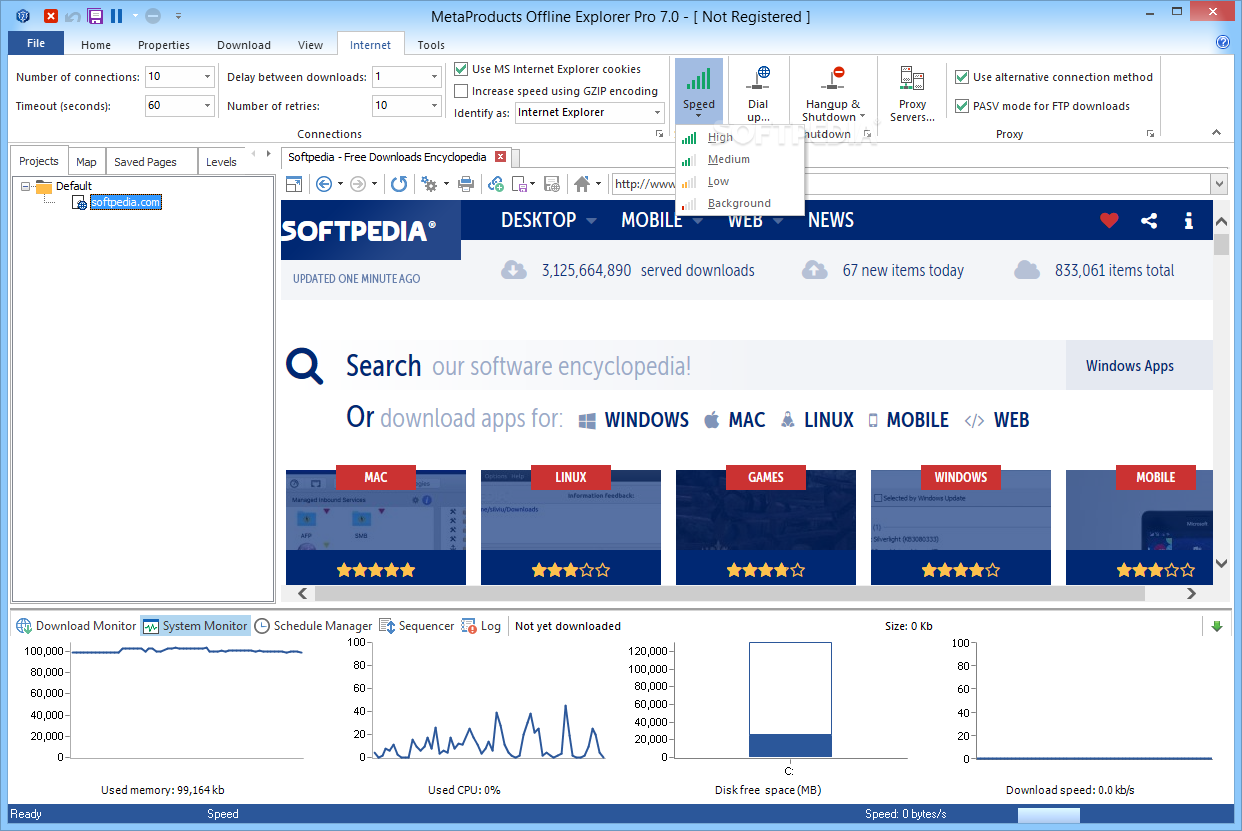Open Identify as browser dropdown
Screen dimensions: 1242x831
point(657,113)
